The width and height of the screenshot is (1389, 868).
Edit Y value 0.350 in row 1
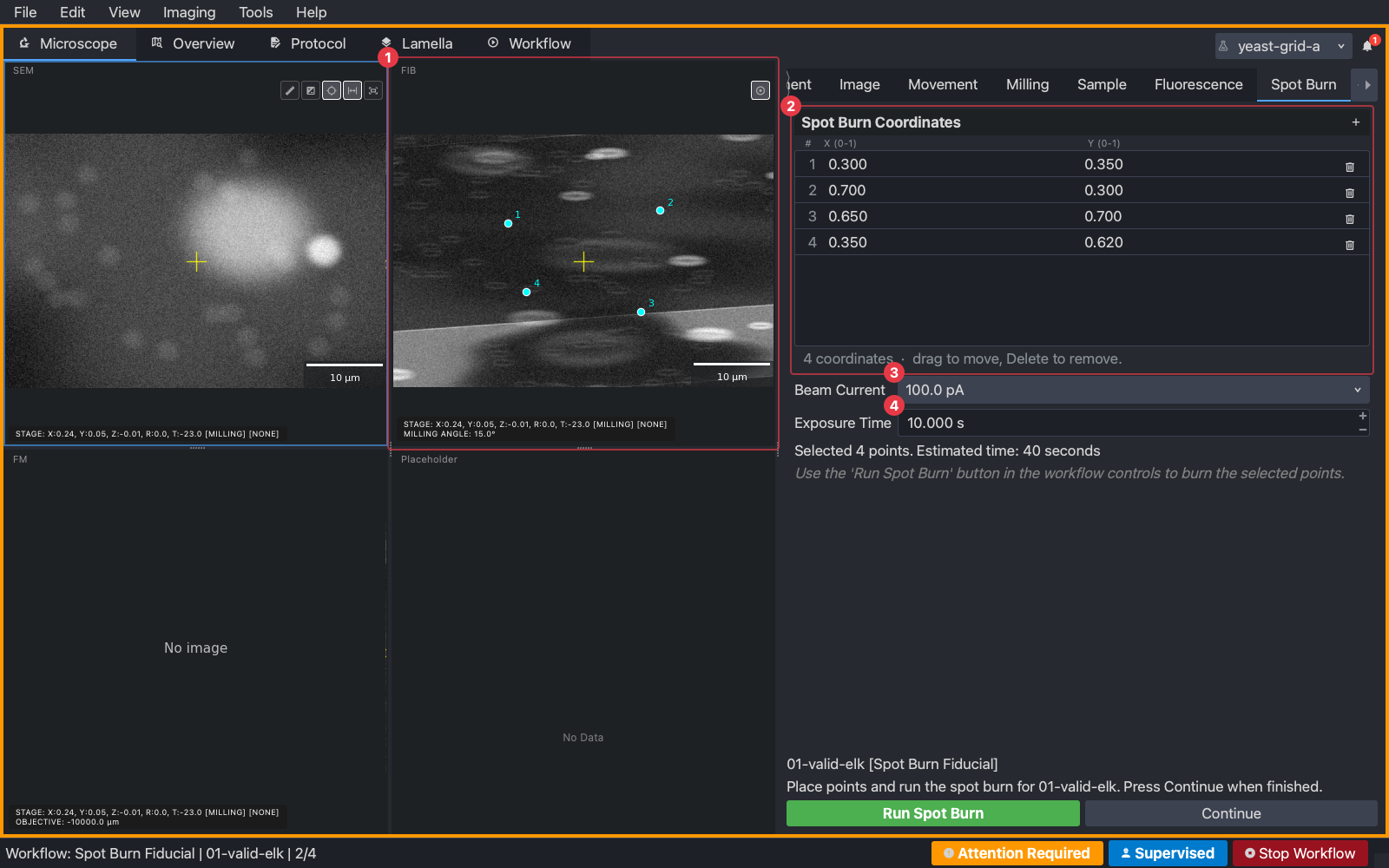[x=1103, y=164]
